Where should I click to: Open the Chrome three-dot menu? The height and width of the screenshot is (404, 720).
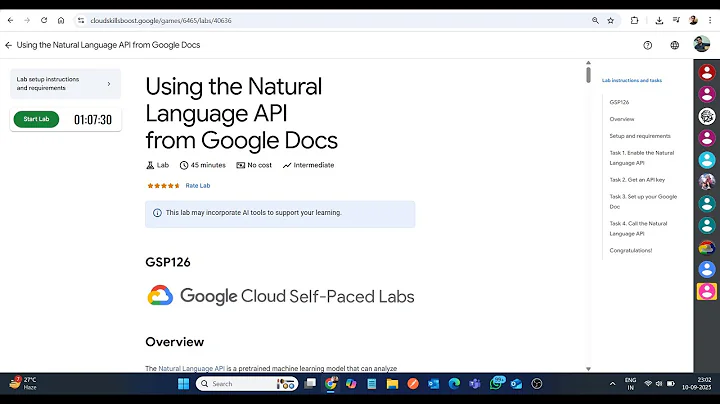click(x=710, y=20)
